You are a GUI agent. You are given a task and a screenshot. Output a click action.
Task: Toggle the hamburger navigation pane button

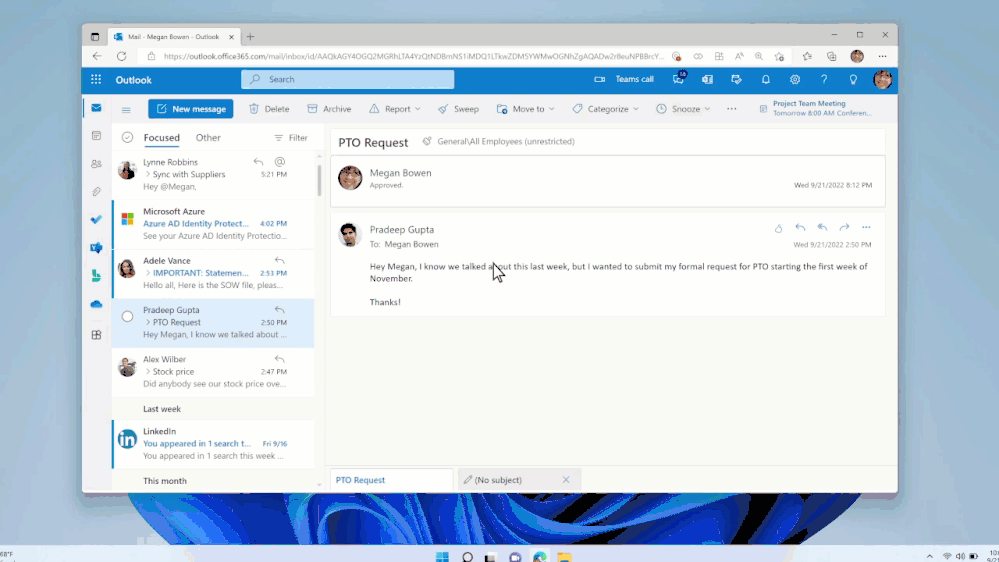(126, 110)
